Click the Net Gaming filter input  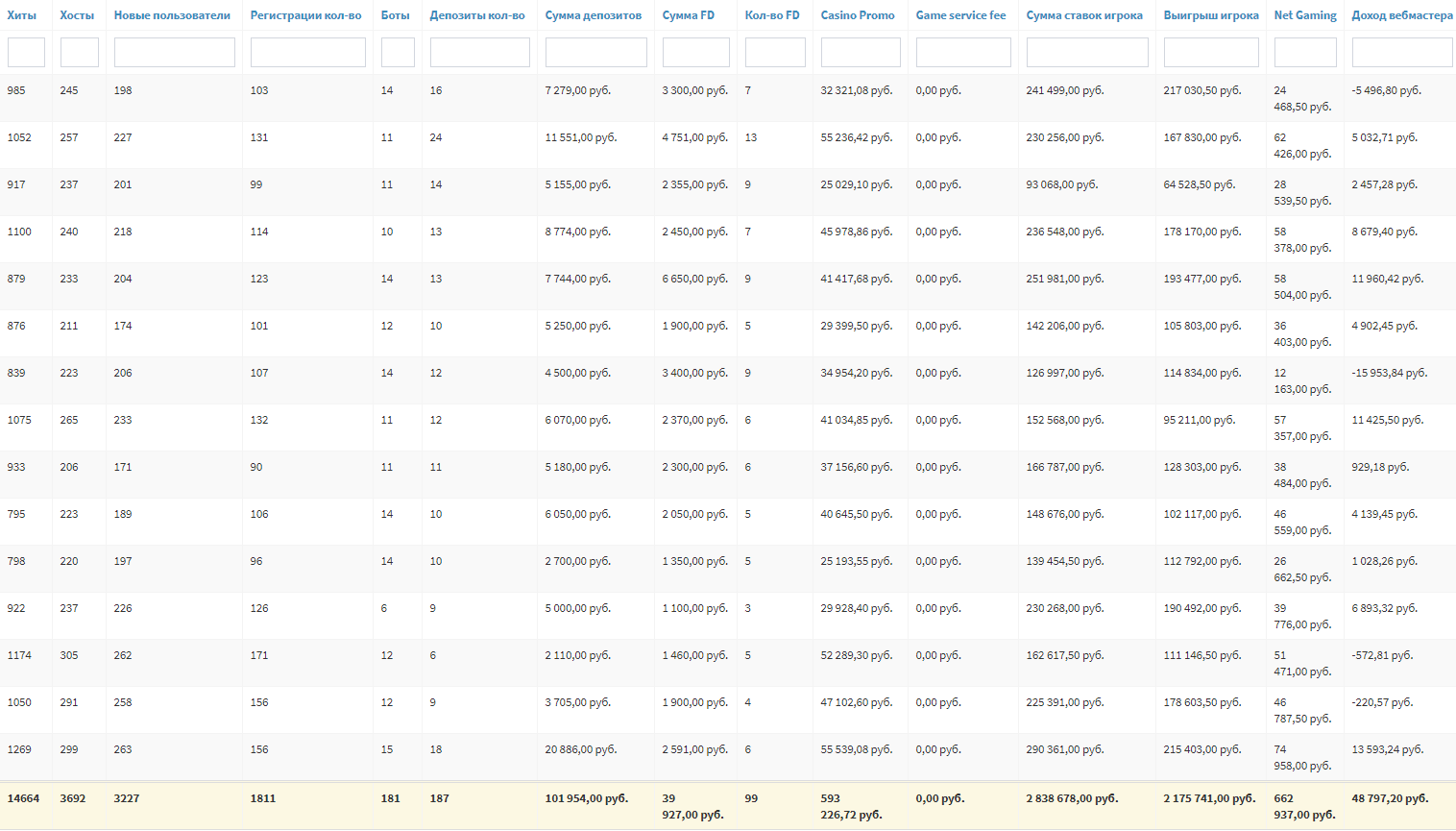1305,52
